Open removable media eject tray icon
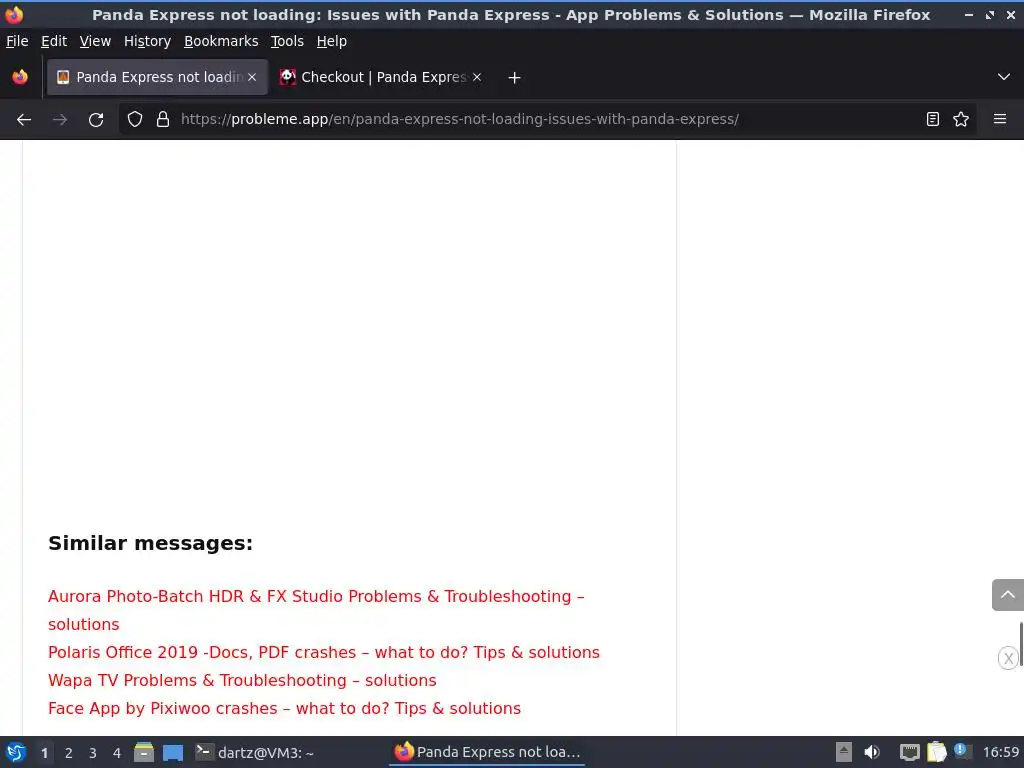This screenshot has width=1024, height=768. point(844,752)
